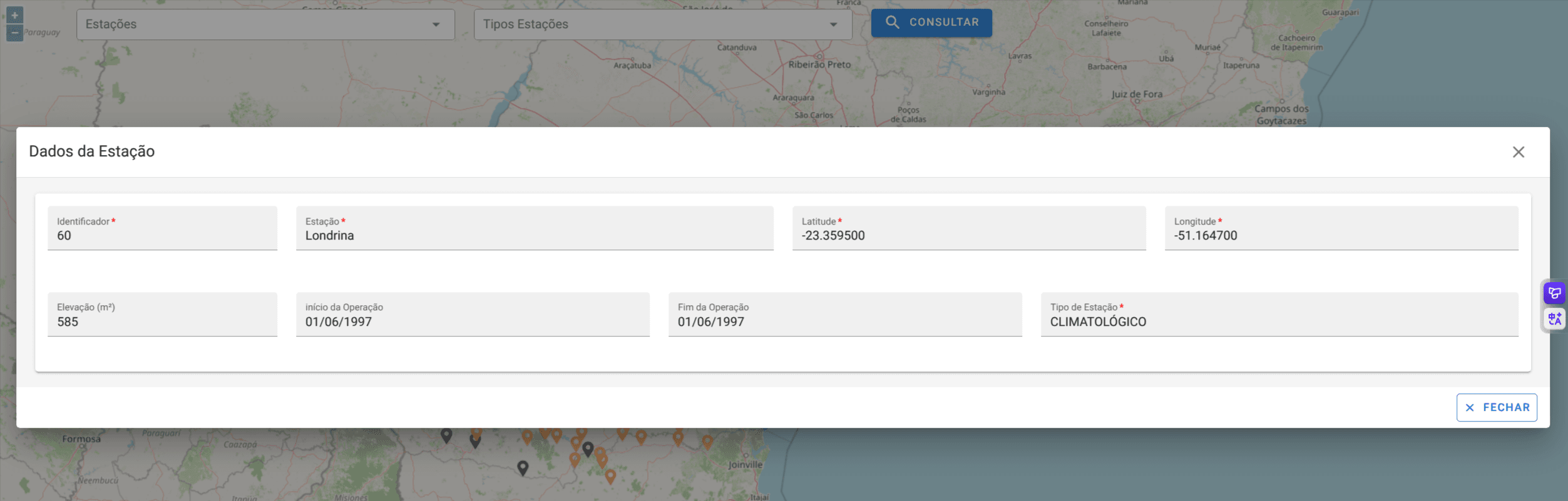Click the FECHAR button

pos(1496,407)
